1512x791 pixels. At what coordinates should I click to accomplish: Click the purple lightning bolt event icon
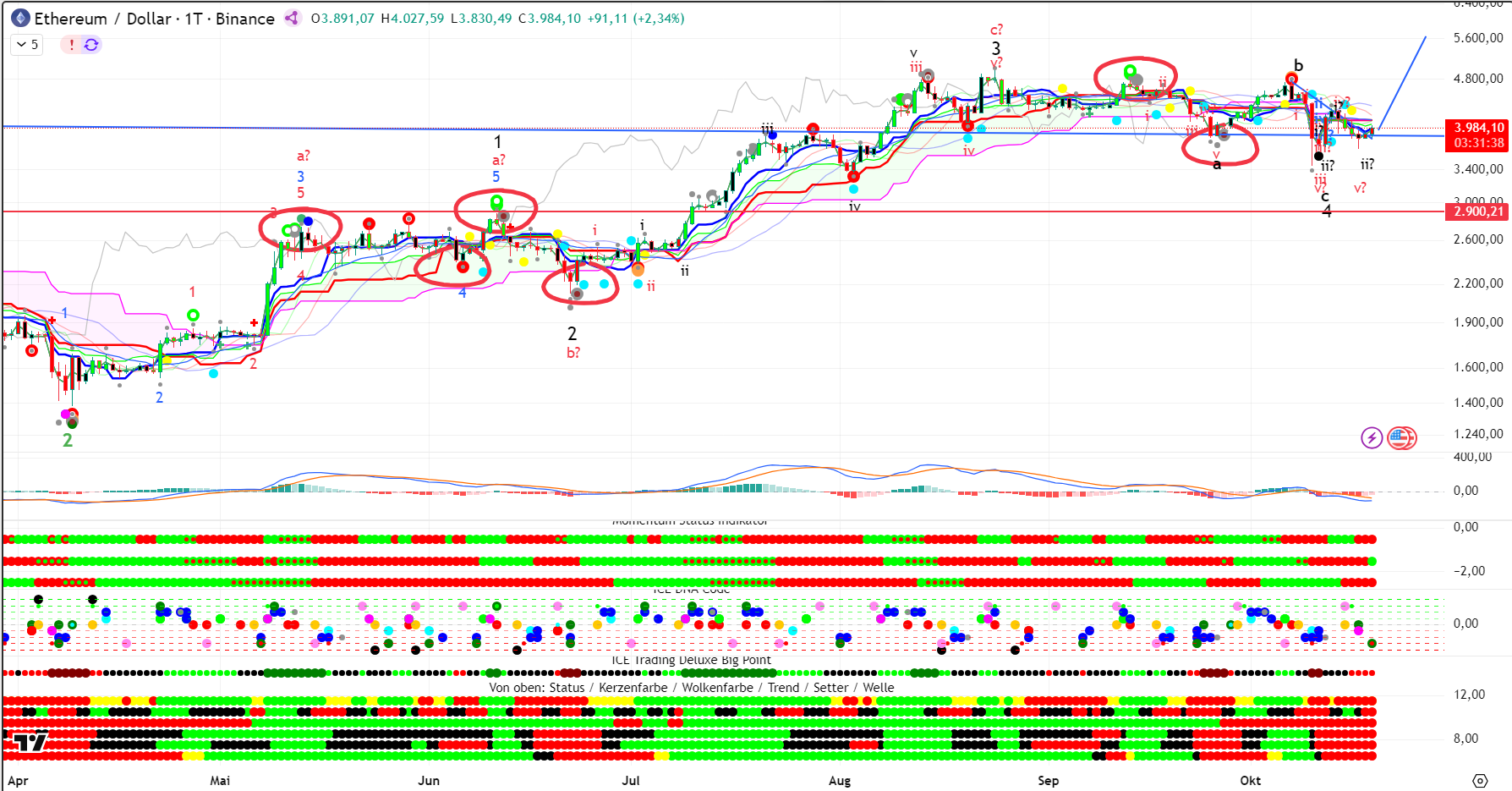point(1372,437)
